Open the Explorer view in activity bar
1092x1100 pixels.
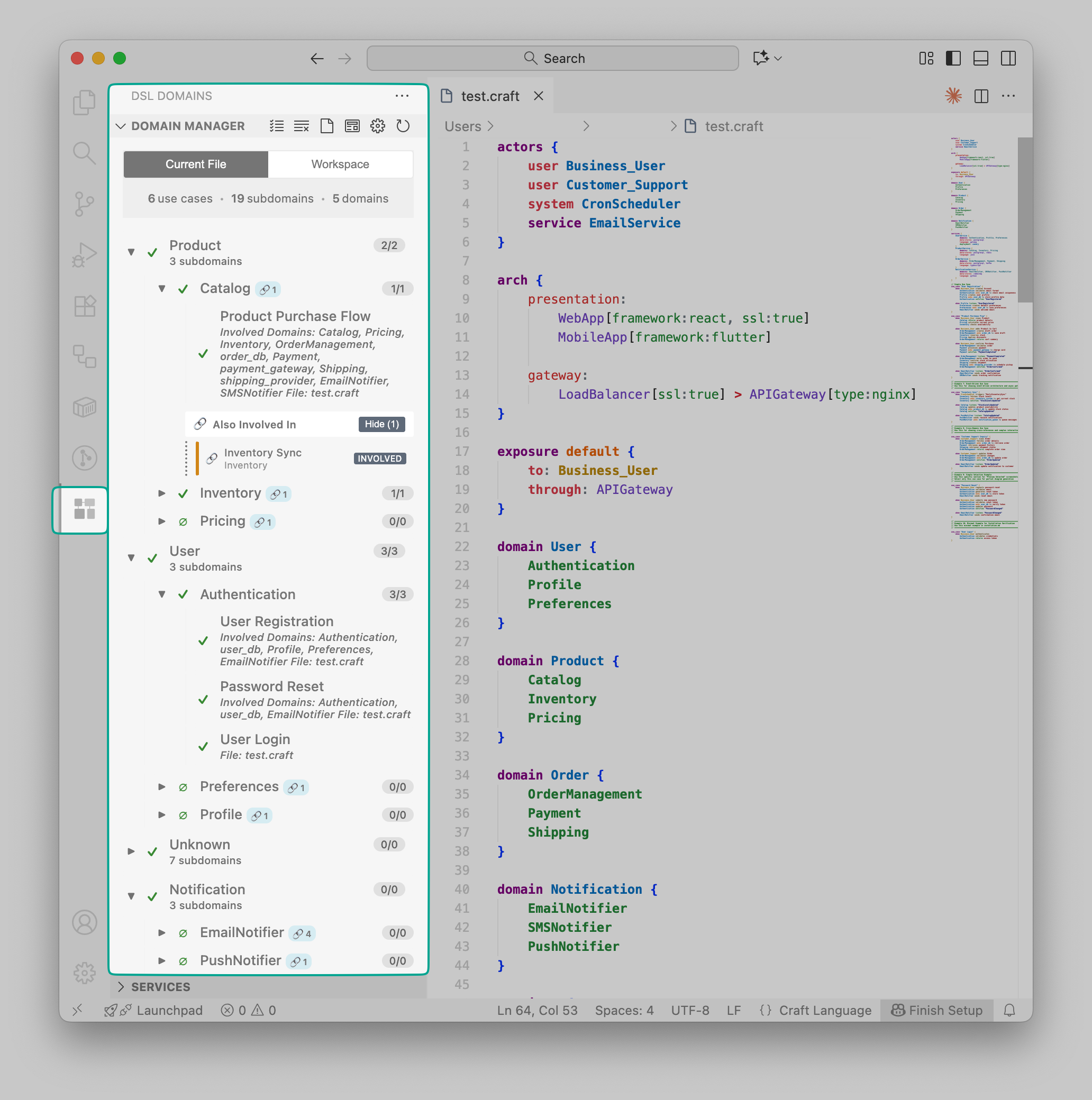[x=84, y=103]
